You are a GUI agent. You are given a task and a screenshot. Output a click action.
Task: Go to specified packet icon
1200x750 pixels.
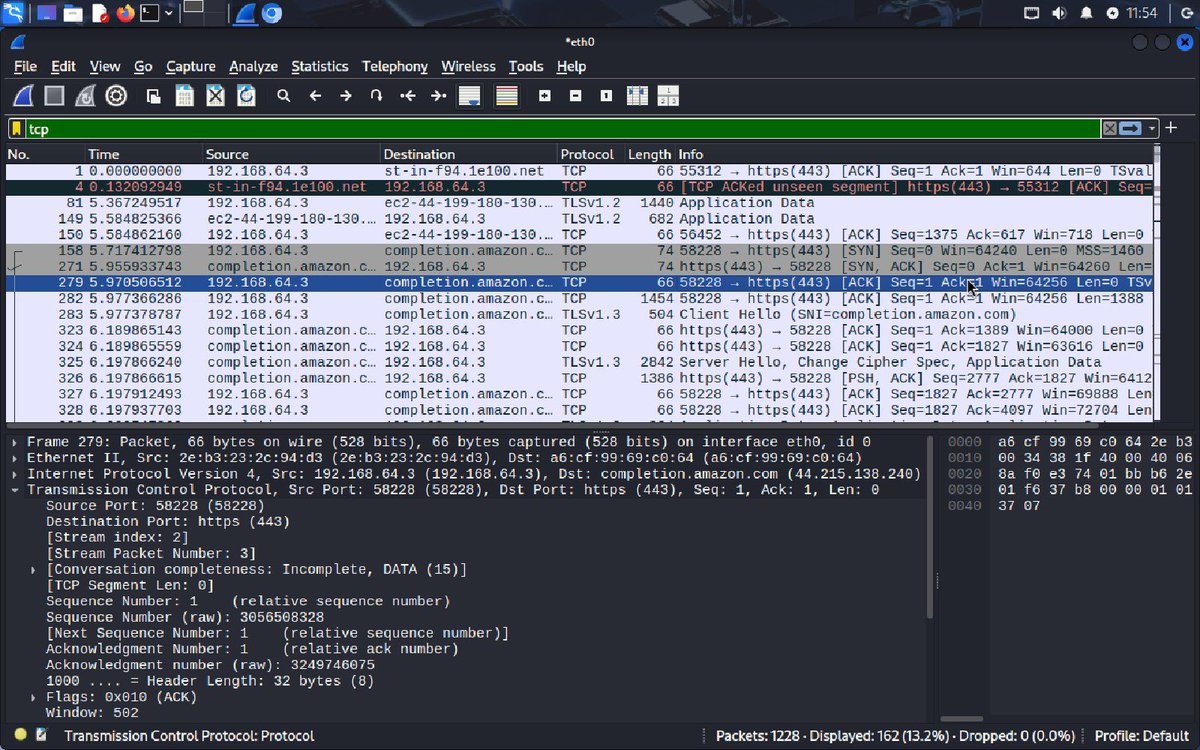click(x=376, y=96)
